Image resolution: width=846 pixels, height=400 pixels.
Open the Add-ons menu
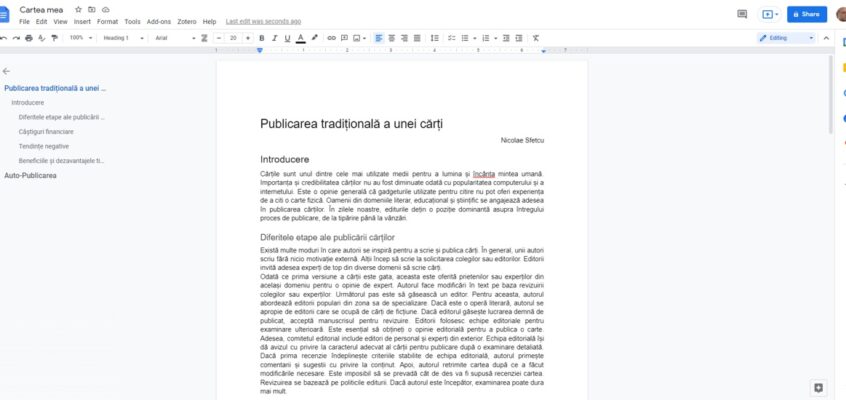(x=159, y=22)
